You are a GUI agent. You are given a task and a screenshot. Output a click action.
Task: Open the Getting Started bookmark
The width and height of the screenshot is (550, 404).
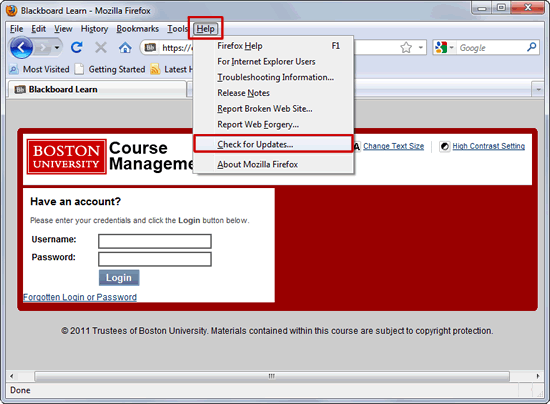tap(110, 69)
